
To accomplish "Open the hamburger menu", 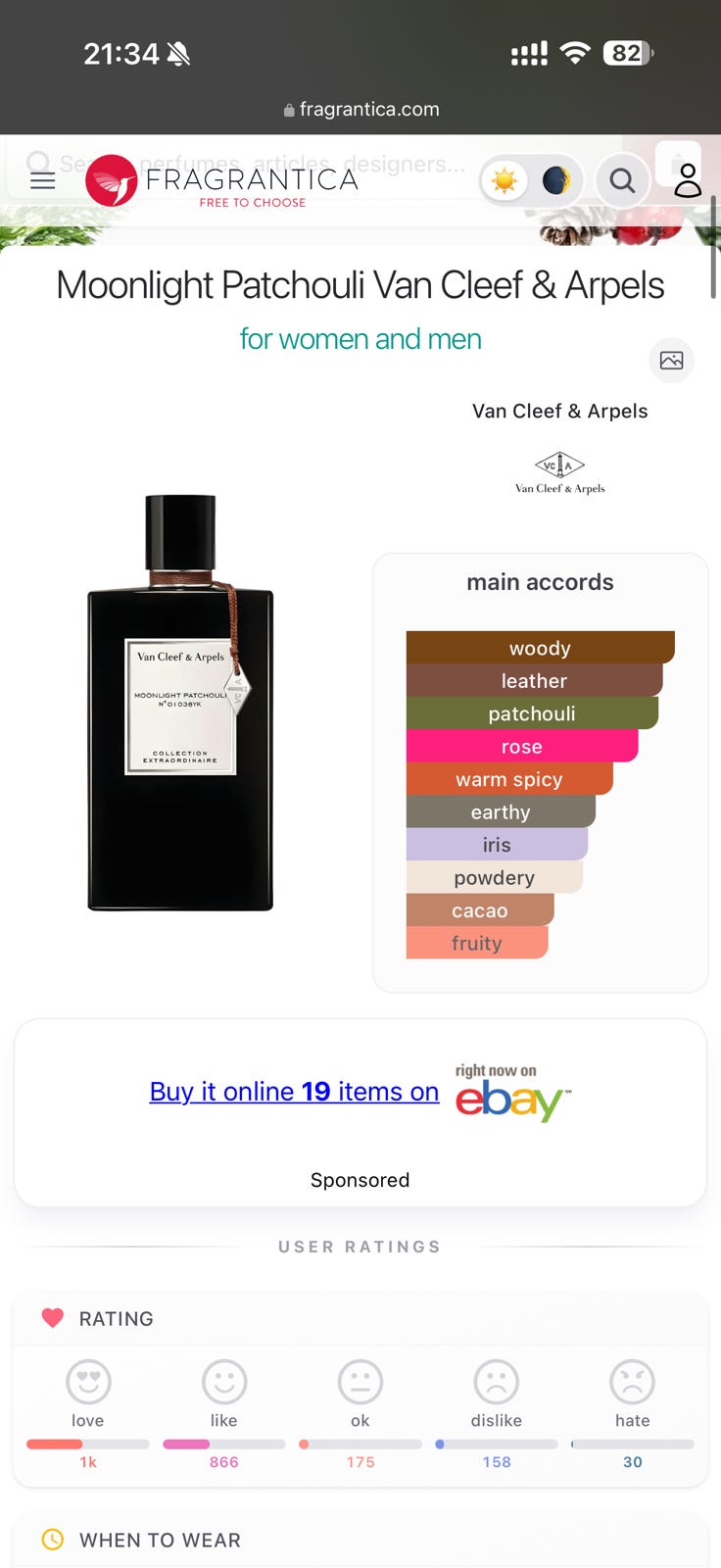I will coord(42,180).
